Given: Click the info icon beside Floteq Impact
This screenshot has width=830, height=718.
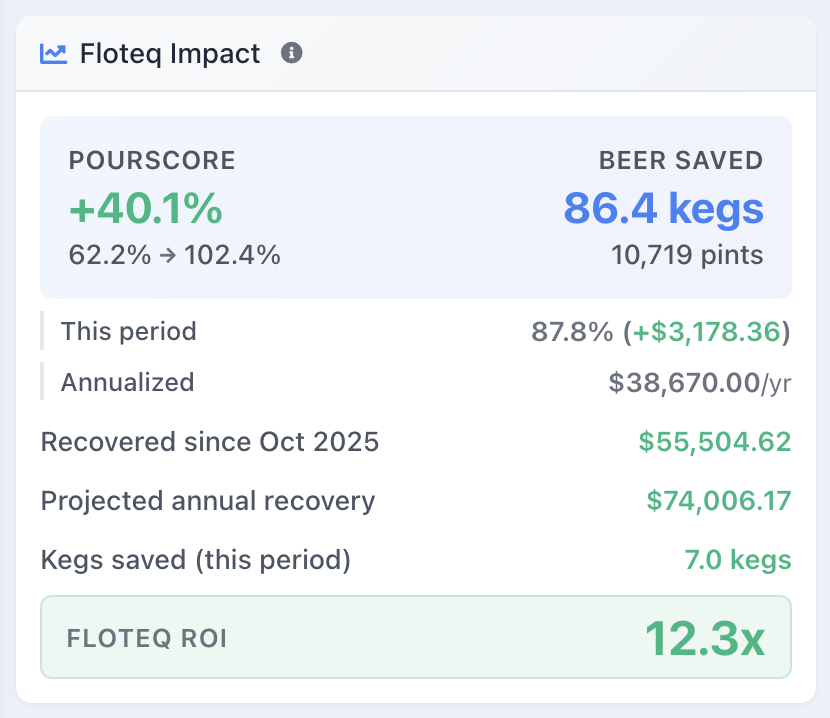Looking at the screenshot, I should point(291,53).
